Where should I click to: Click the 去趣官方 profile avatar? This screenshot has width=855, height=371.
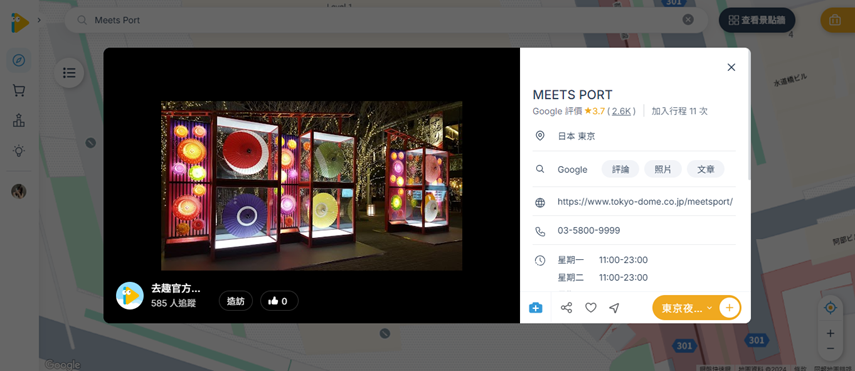(x=130, y=296)
